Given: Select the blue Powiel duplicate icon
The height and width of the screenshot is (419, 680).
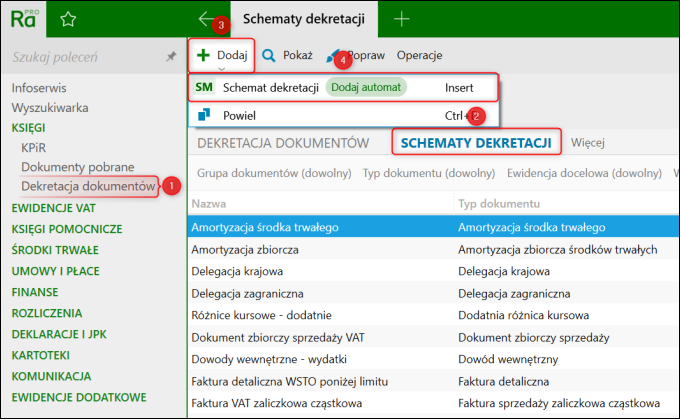Looking at the screenshot, I should click(204, 115).
